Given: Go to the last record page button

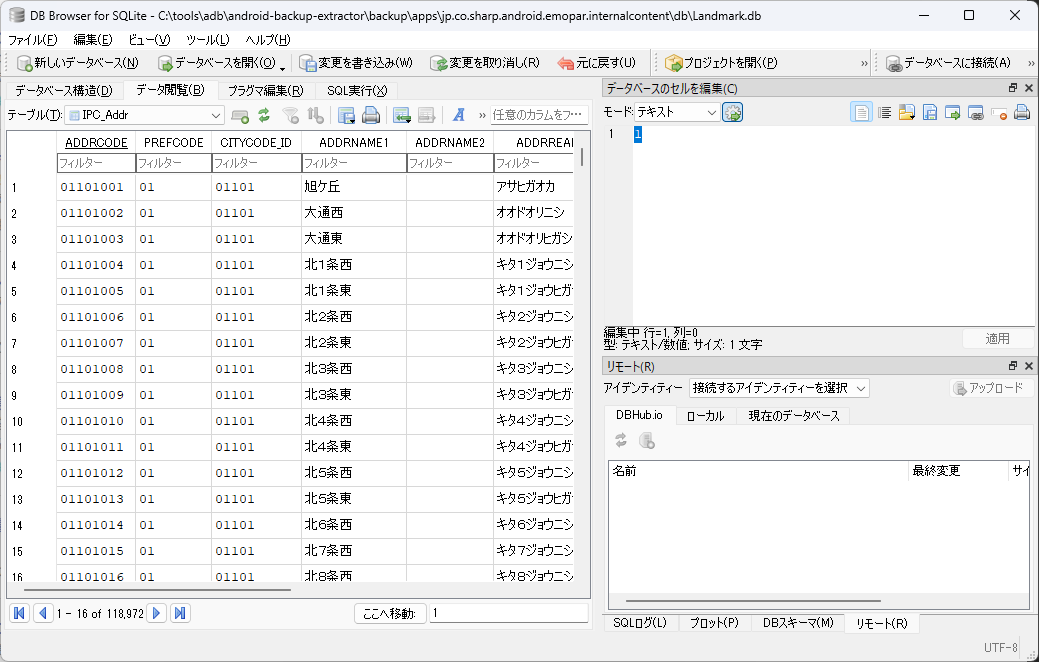Looking at the screenshot, I should point(180,613).
